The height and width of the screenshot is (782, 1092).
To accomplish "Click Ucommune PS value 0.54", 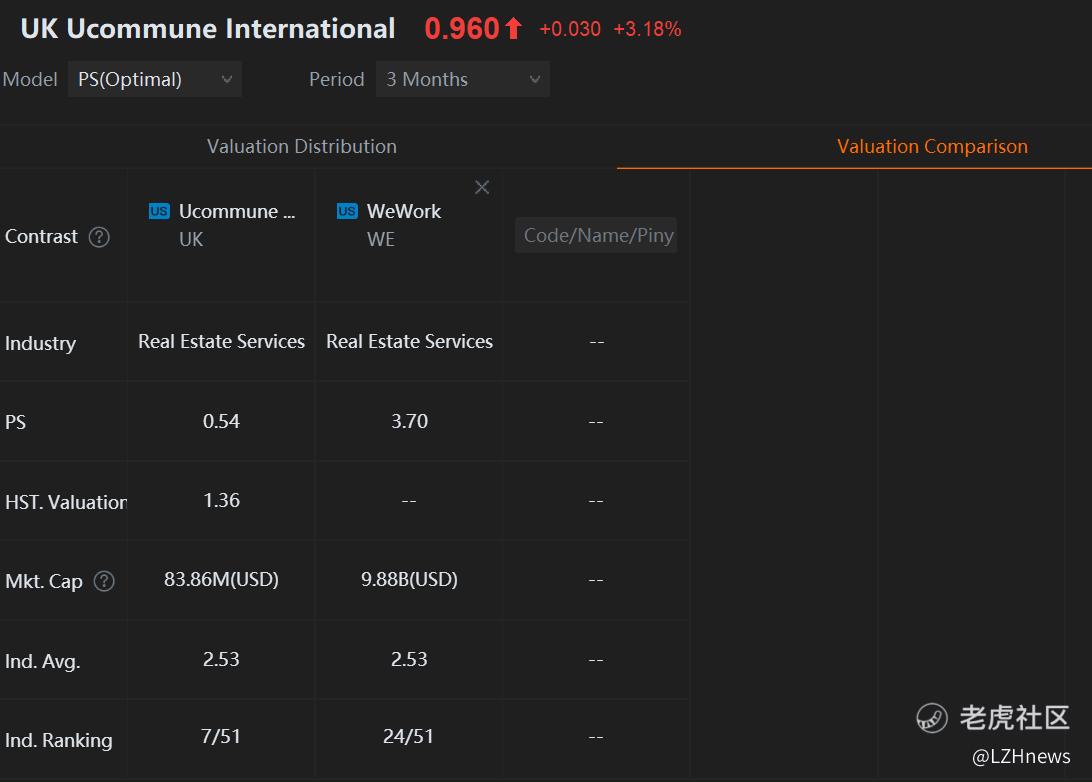I will click(221, 421).
